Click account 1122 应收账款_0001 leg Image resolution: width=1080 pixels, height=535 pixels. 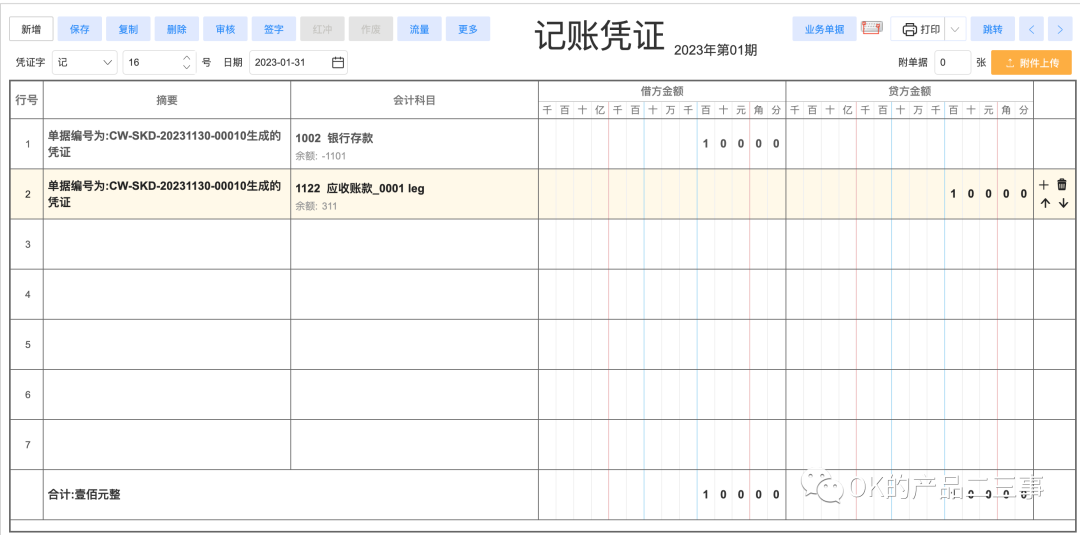click(360, 188)
